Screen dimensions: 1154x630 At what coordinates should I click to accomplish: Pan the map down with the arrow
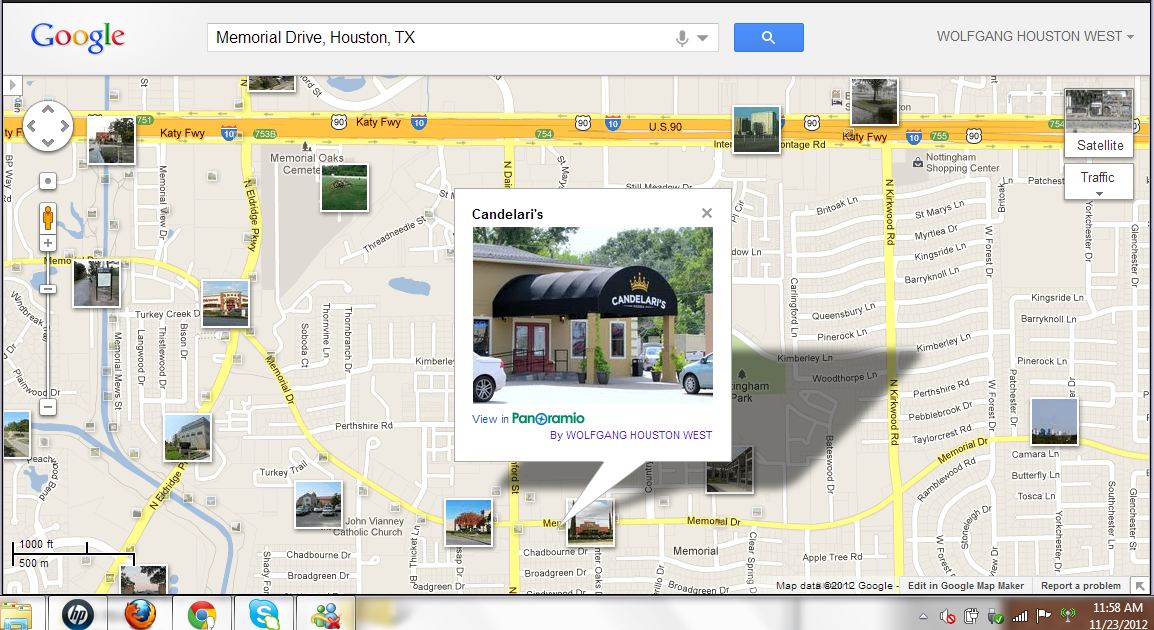48,141
